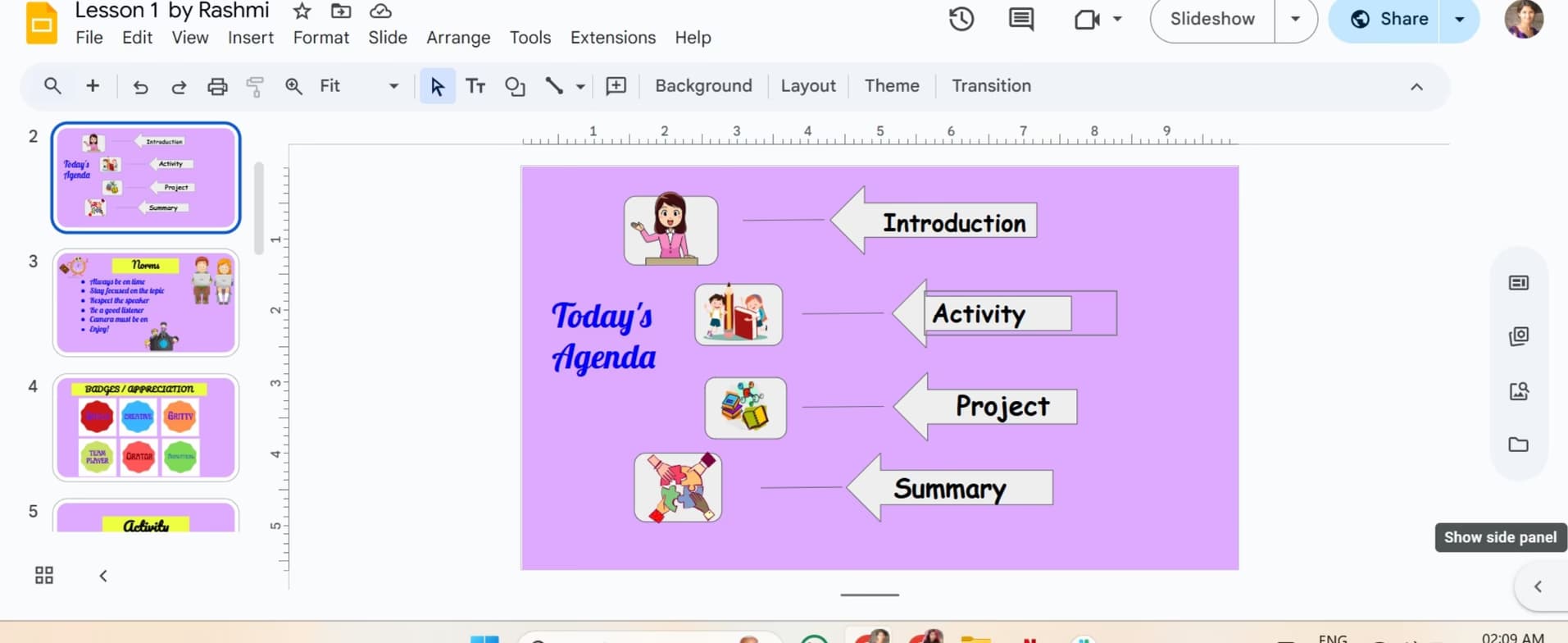Select slide 5 Activity thumbnail
Viewport: 1568px width, 643px height.
click(146, 516)
